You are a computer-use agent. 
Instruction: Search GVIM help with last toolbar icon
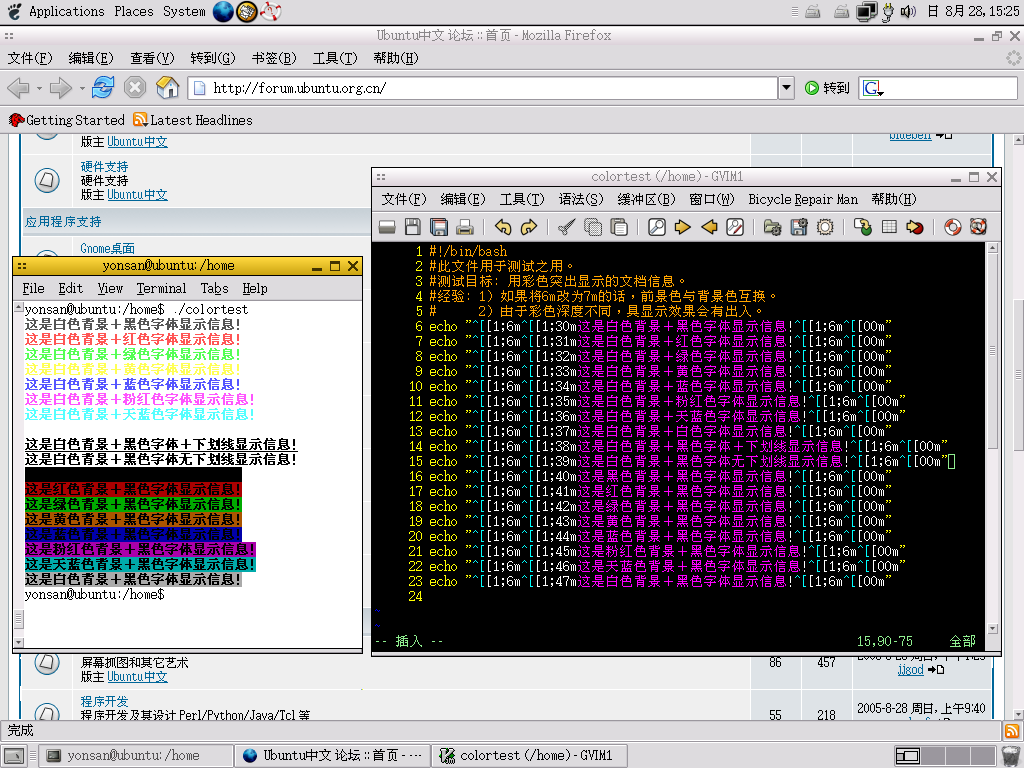click(978, 227)
